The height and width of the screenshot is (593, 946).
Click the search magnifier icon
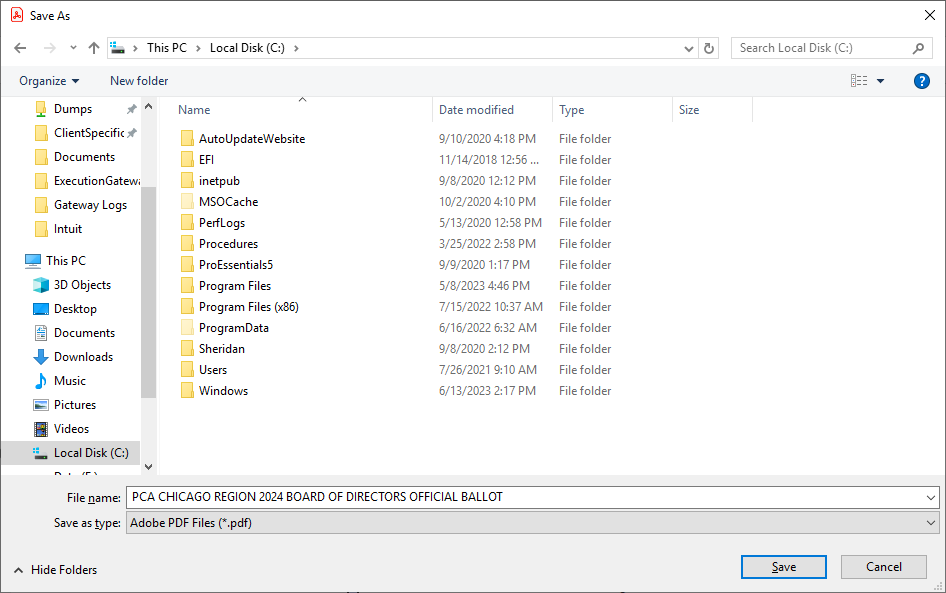919,48
